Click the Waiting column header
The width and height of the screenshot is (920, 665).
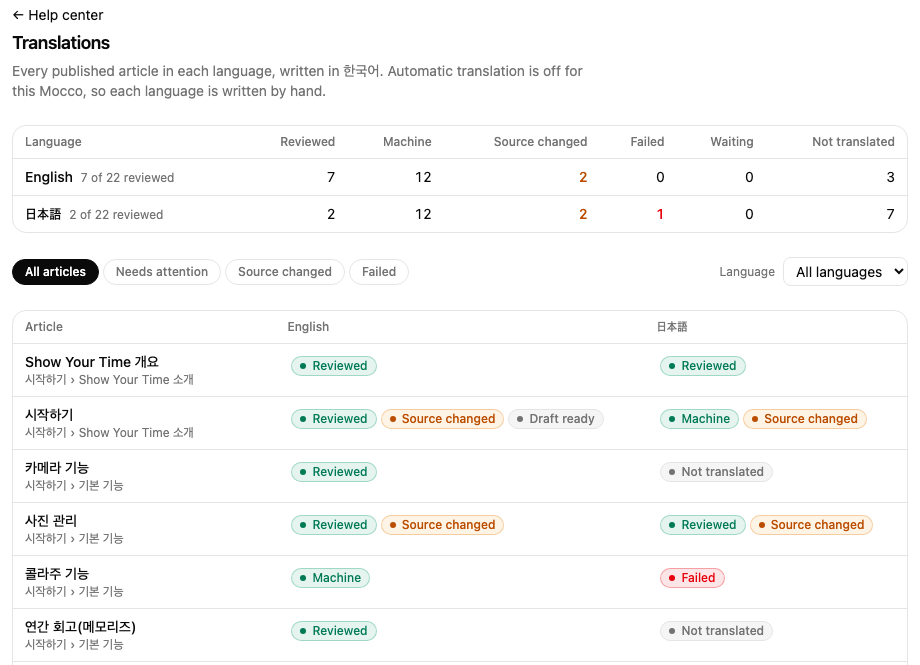[732, 141]
